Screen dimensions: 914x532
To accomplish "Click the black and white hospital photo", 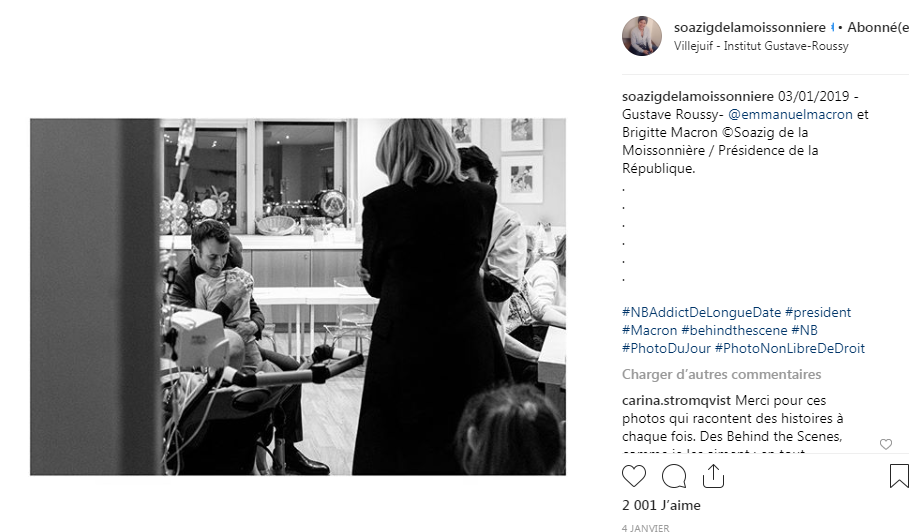I will click(298, 297).
